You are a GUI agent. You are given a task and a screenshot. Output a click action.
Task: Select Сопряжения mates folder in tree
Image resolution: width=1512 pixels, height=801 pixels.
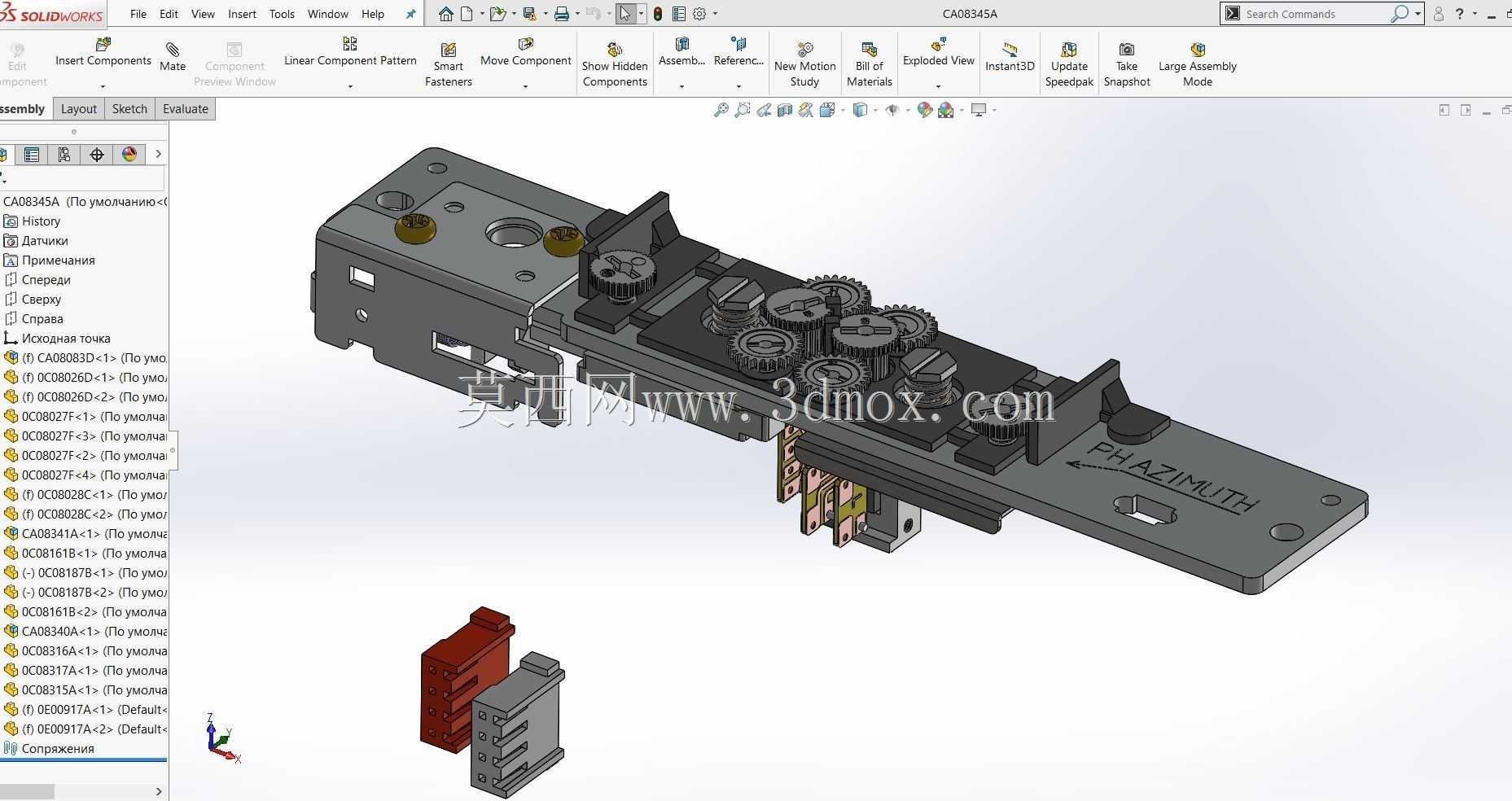click(50, 749)
